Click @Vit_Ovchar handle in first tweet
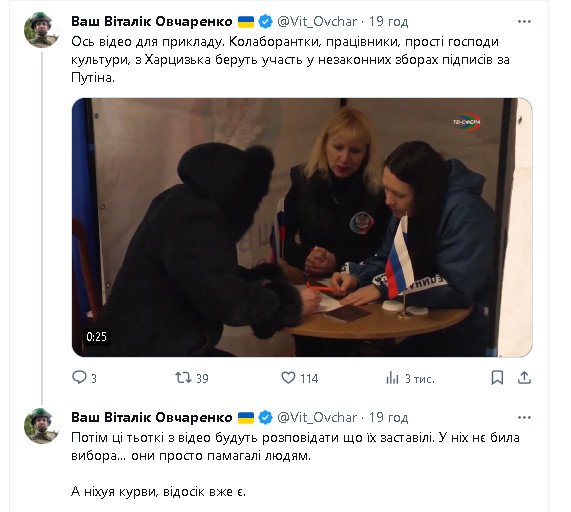This screenshot has width=571, height=512. tap(317, 21)
